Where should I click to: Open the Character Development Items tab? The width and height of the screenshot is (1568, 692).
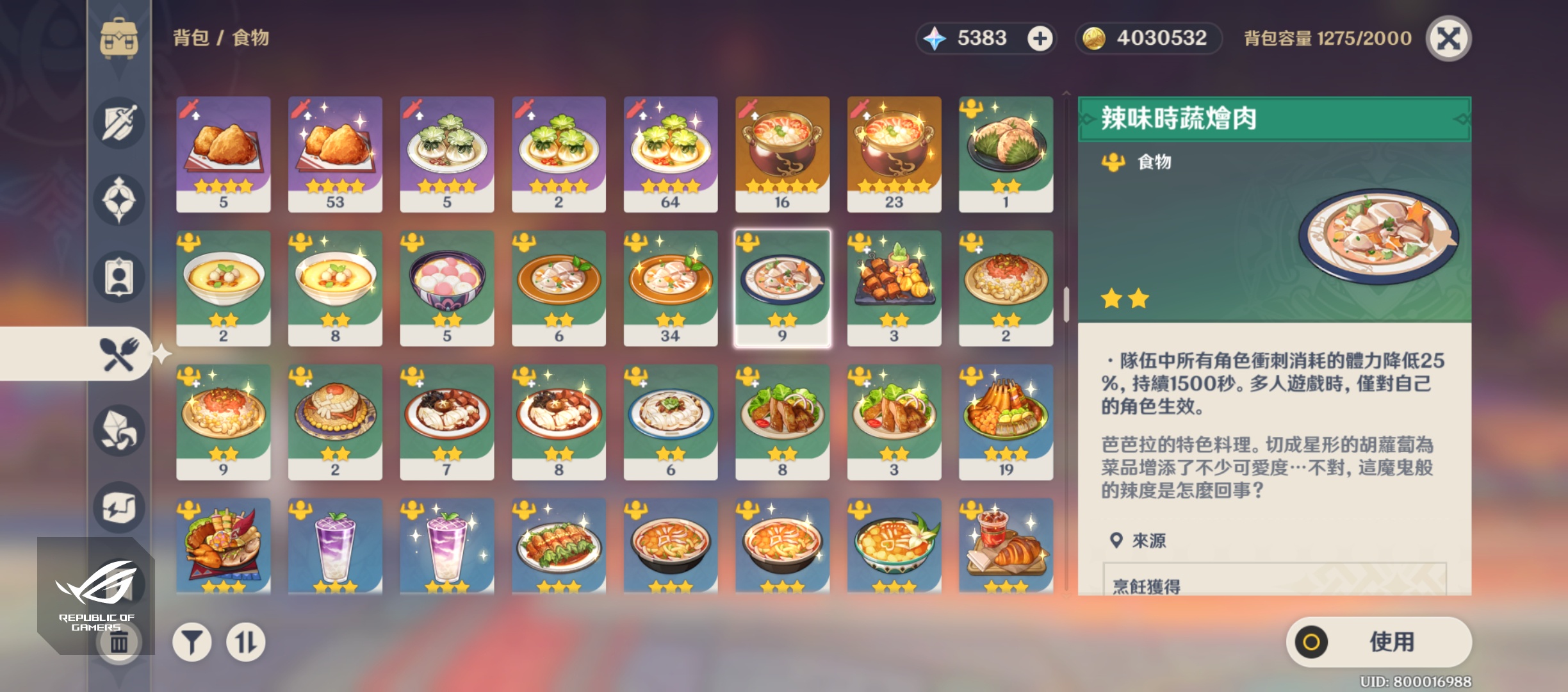(x=119, y=277)
